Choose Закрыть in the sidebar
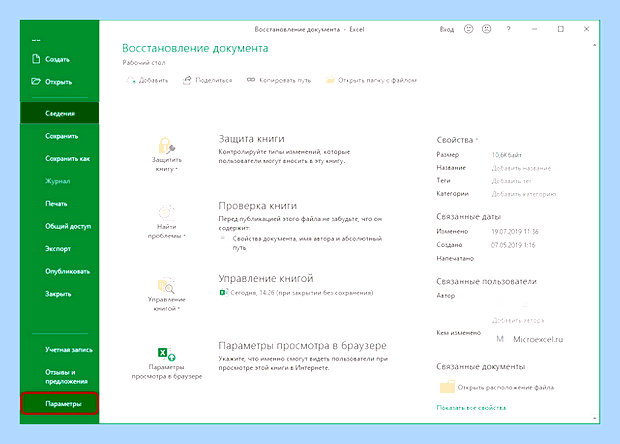The width and height of the screenshot is (620, 444). tap(60, 294)
